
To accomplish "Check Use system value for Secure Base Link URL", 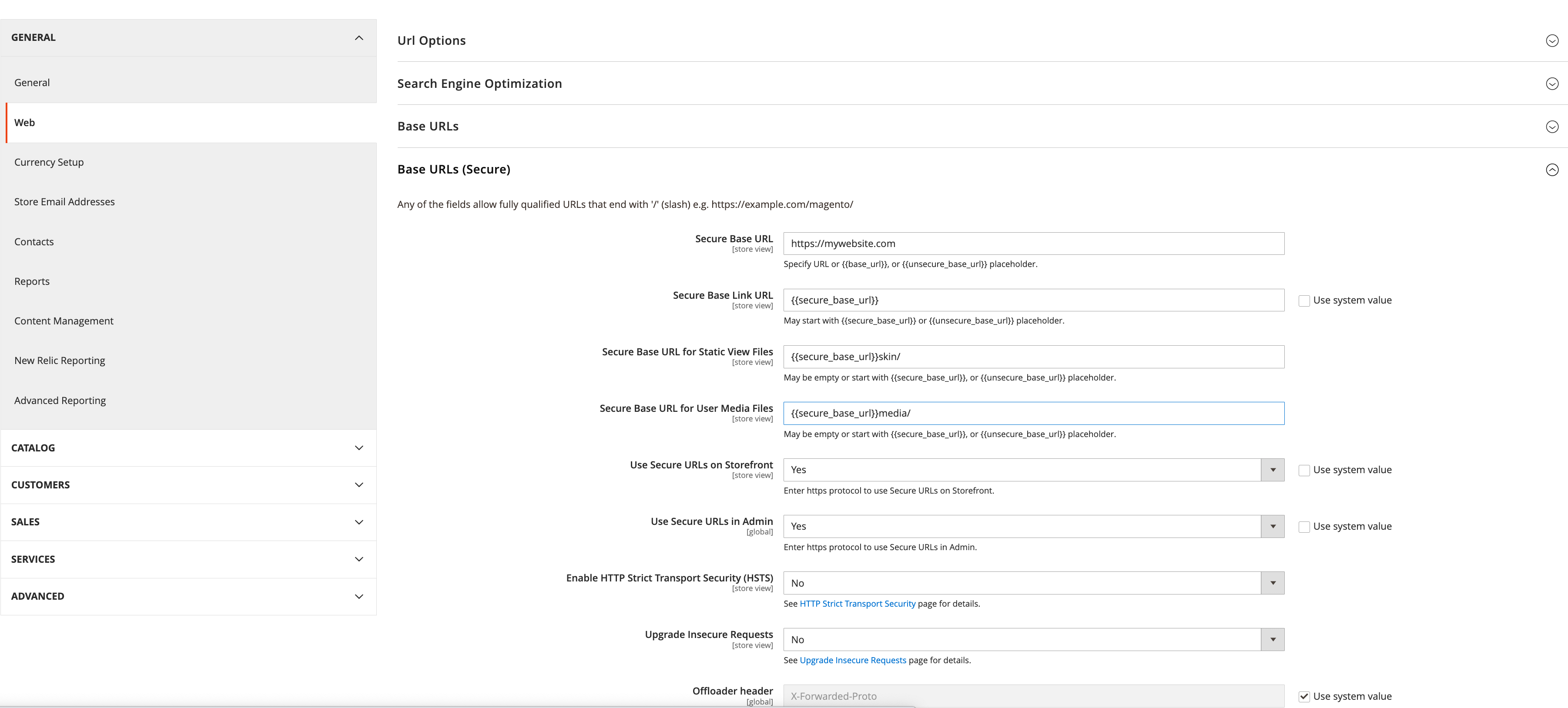I will coord(1304,301).
